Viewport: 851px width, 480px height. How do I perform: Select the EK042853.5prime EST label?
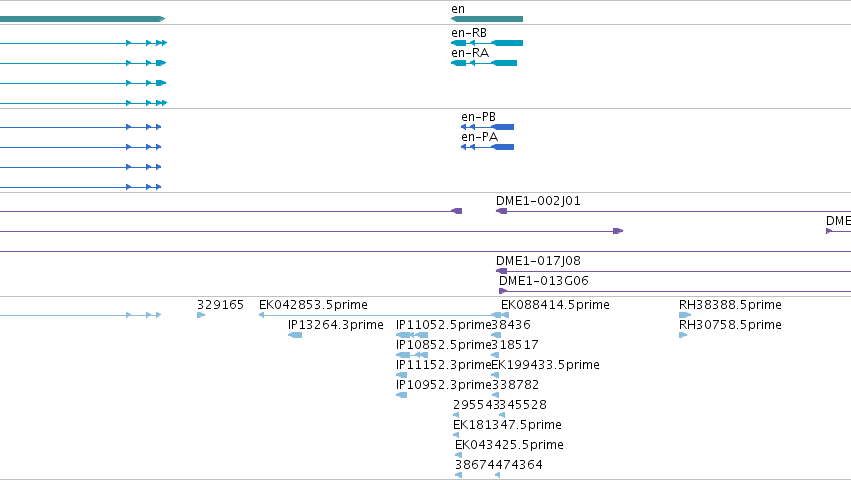pyautogui.click(x=313, y=305)
